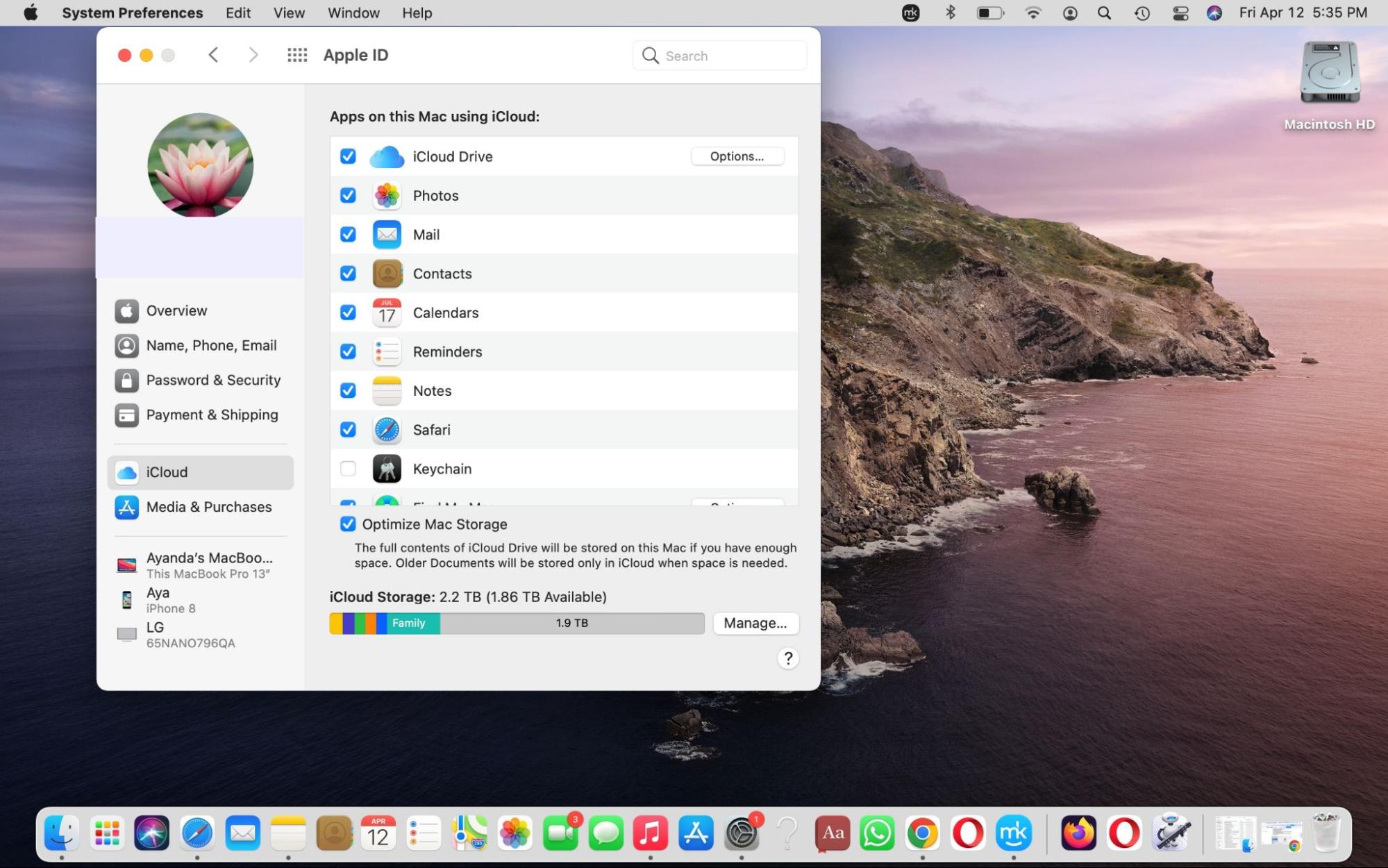Launch Music from the Dock
Viewport: 1388px width, 868px height.
(x=651, y=833)
